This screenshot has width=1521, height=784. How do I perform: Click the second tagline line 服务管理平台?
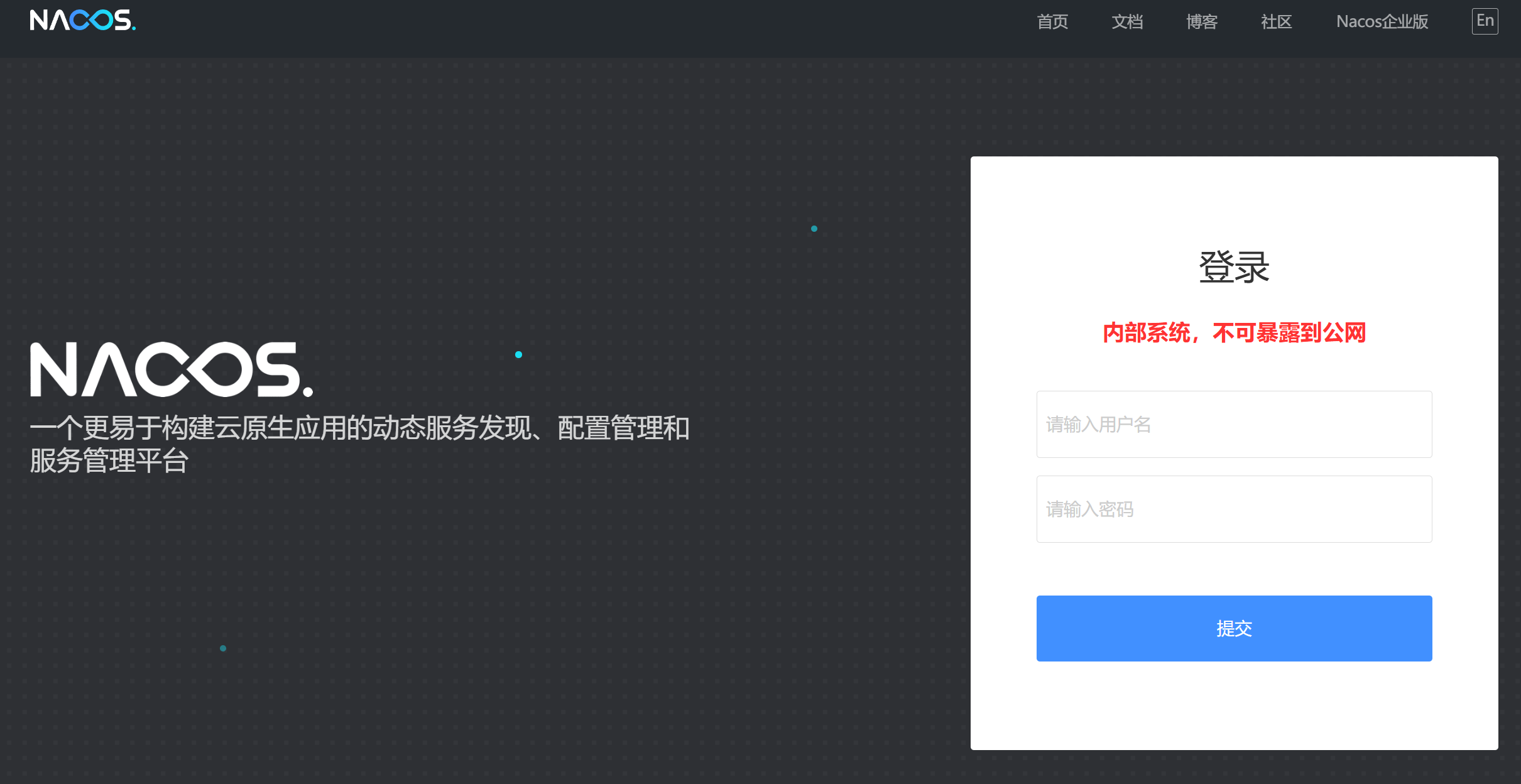(109, 461)
